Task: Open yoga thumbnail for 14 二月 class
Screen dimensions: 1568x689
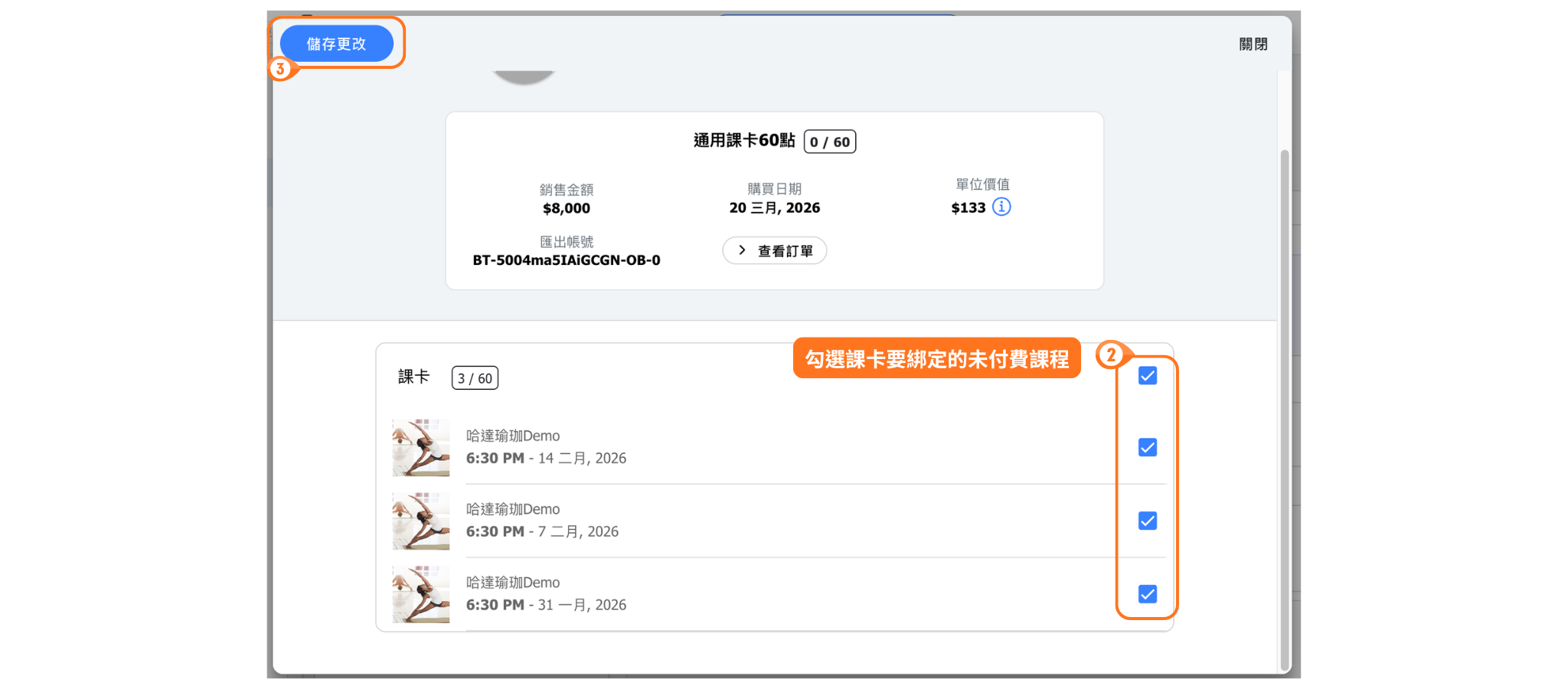Action: 421,447
